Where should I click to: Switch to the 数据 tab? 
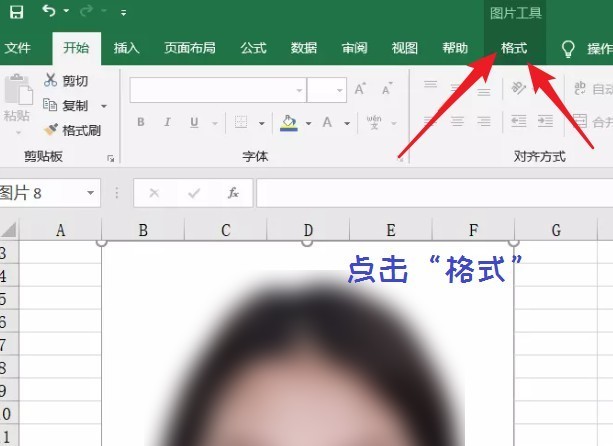[x=304, y=48]
